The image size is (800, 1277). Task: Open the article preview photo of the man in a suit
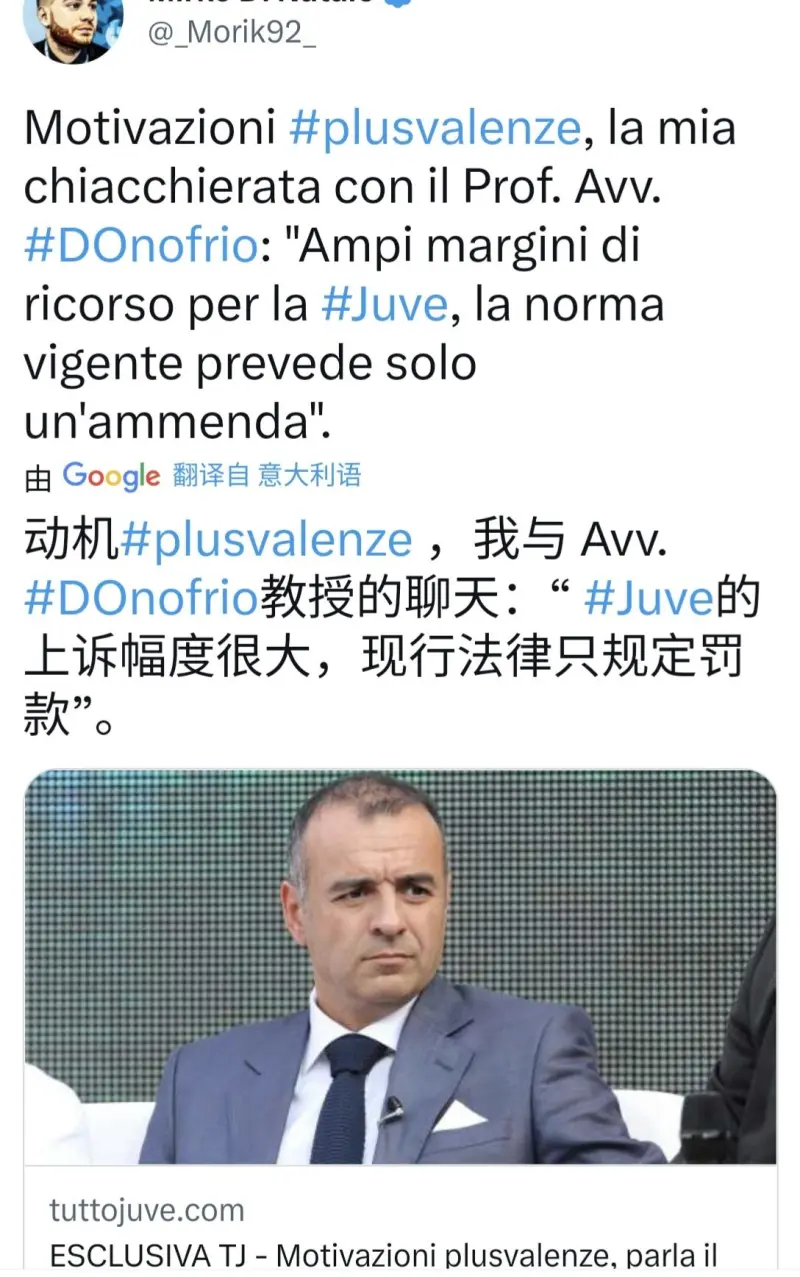[x=400, y=966]
